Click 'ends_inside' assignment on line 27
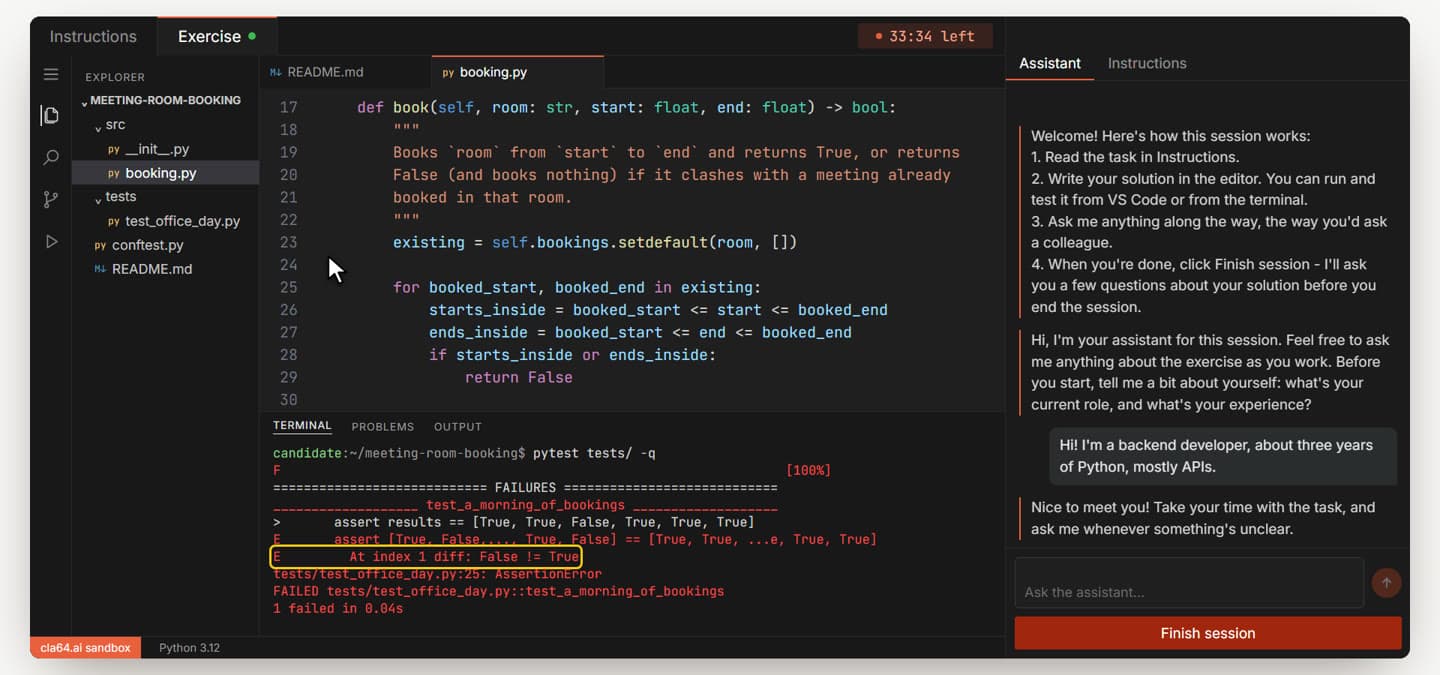The image size is (1440, 675). pos(640,332)
